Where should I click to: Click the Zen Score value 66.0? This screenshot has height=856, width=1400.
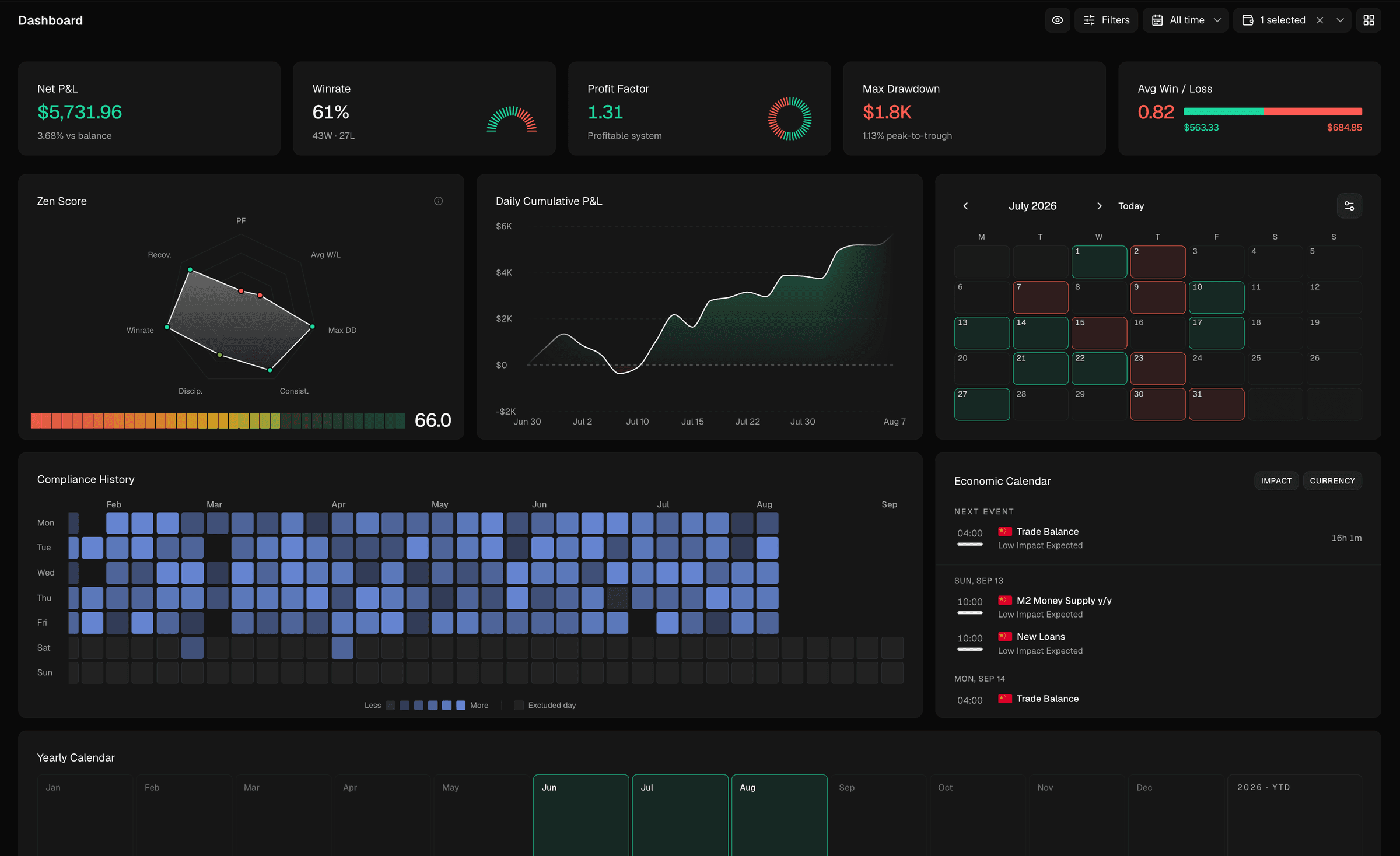(x=433, y=420)
